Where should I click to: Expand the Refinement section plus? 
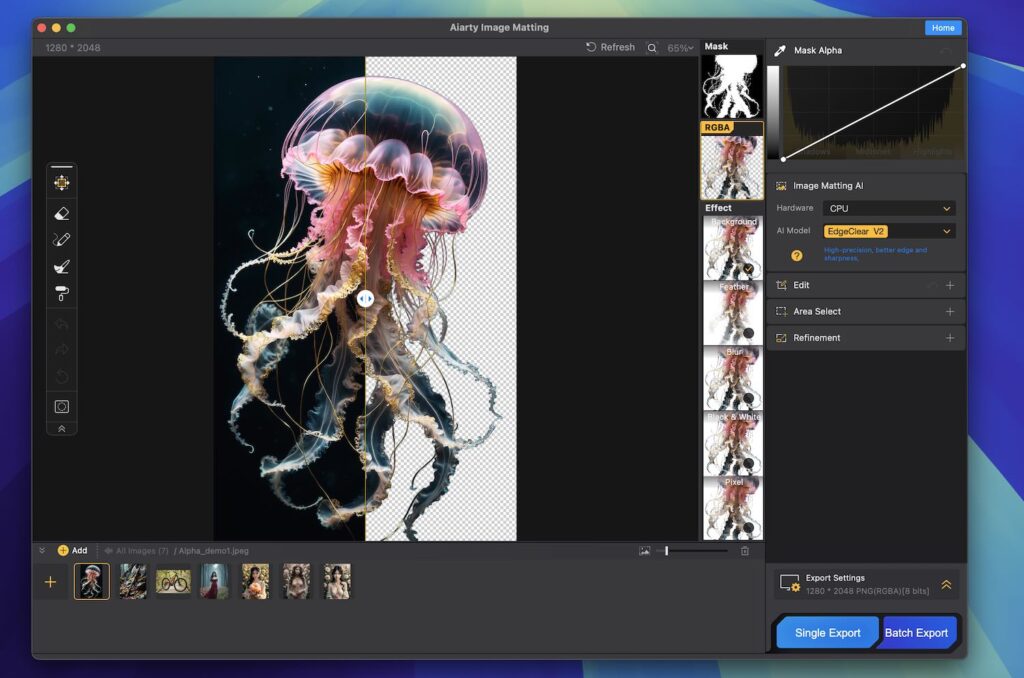950,338
